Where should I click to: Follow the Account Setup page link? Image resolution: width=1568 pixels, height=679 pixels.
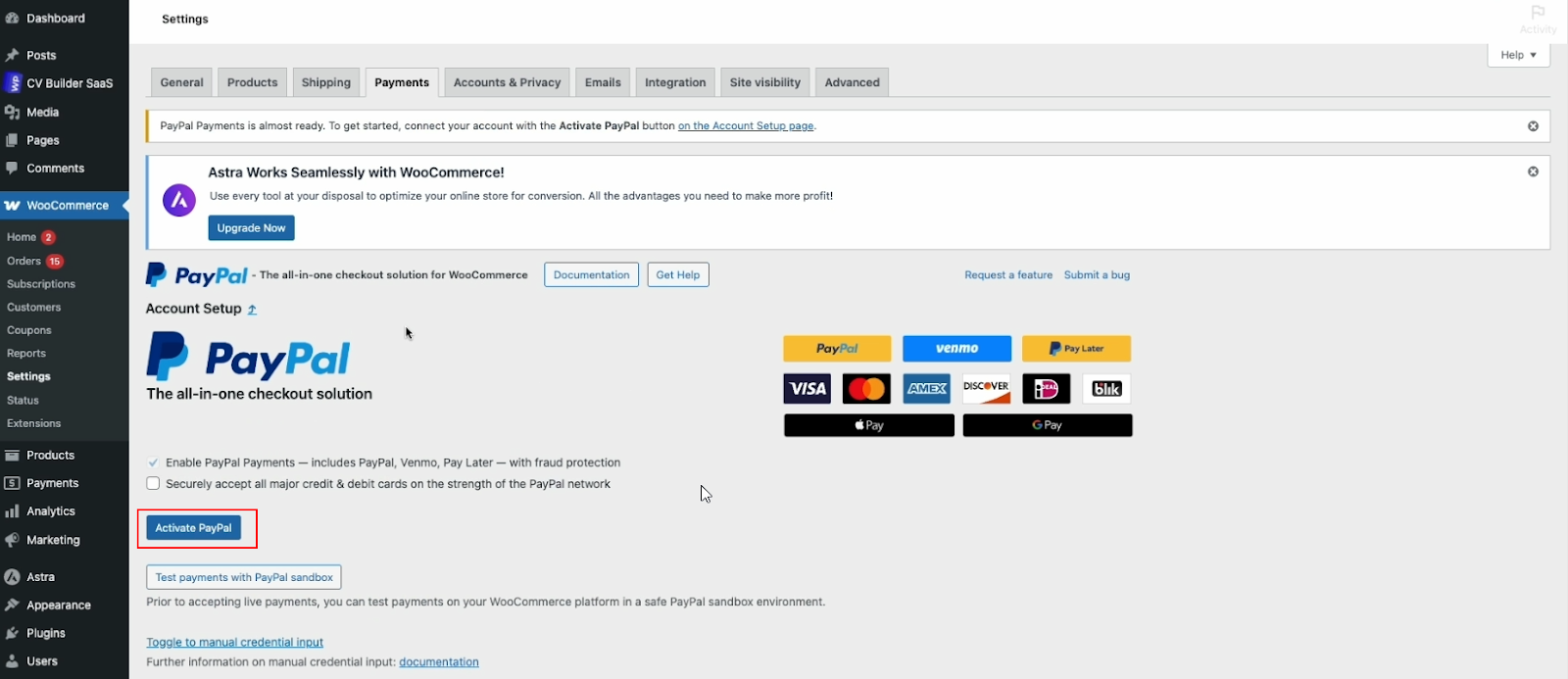tap(746, 126)
